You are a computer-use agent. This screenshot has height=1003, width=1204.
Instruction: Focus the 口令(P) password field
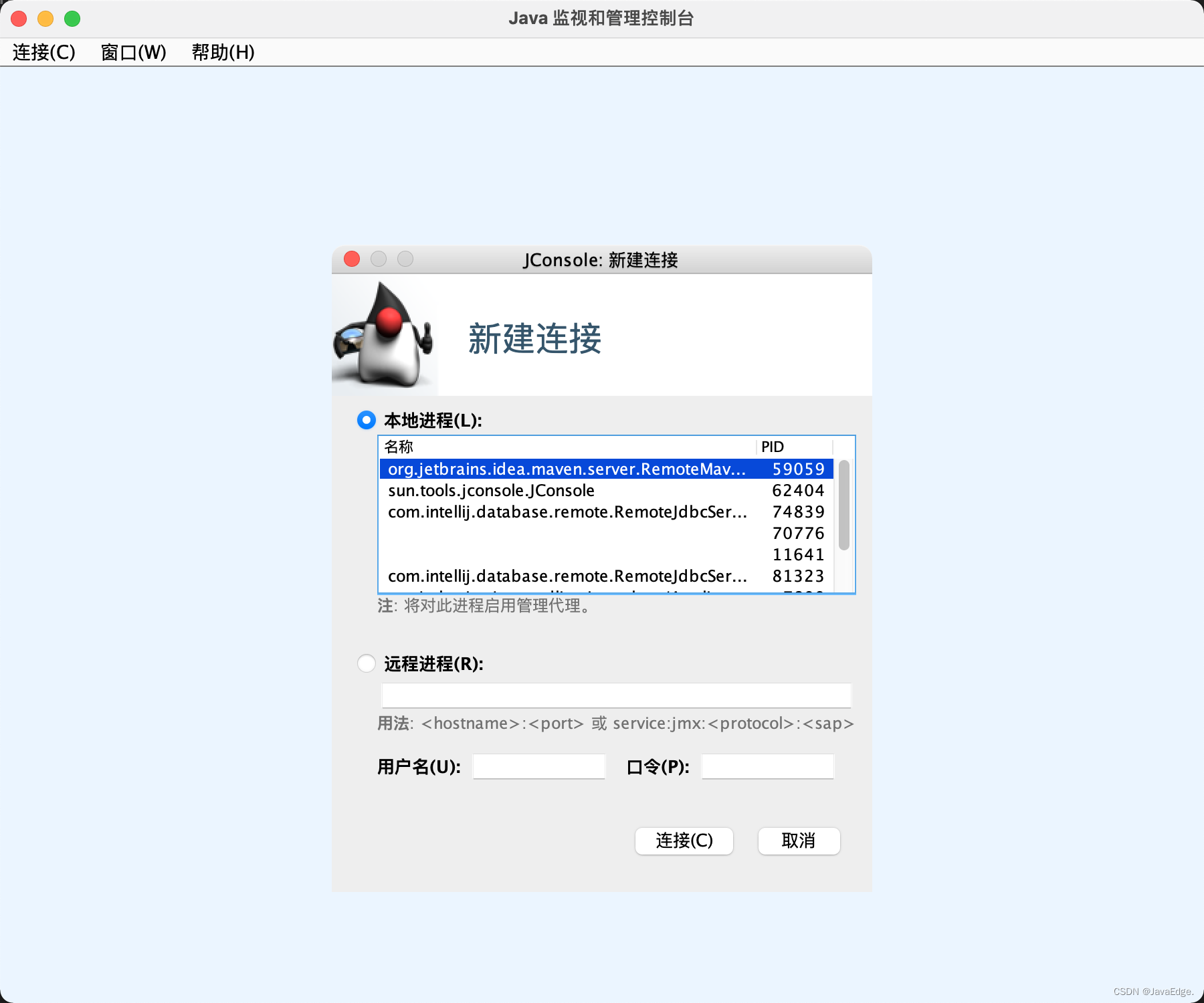[768, 766]
